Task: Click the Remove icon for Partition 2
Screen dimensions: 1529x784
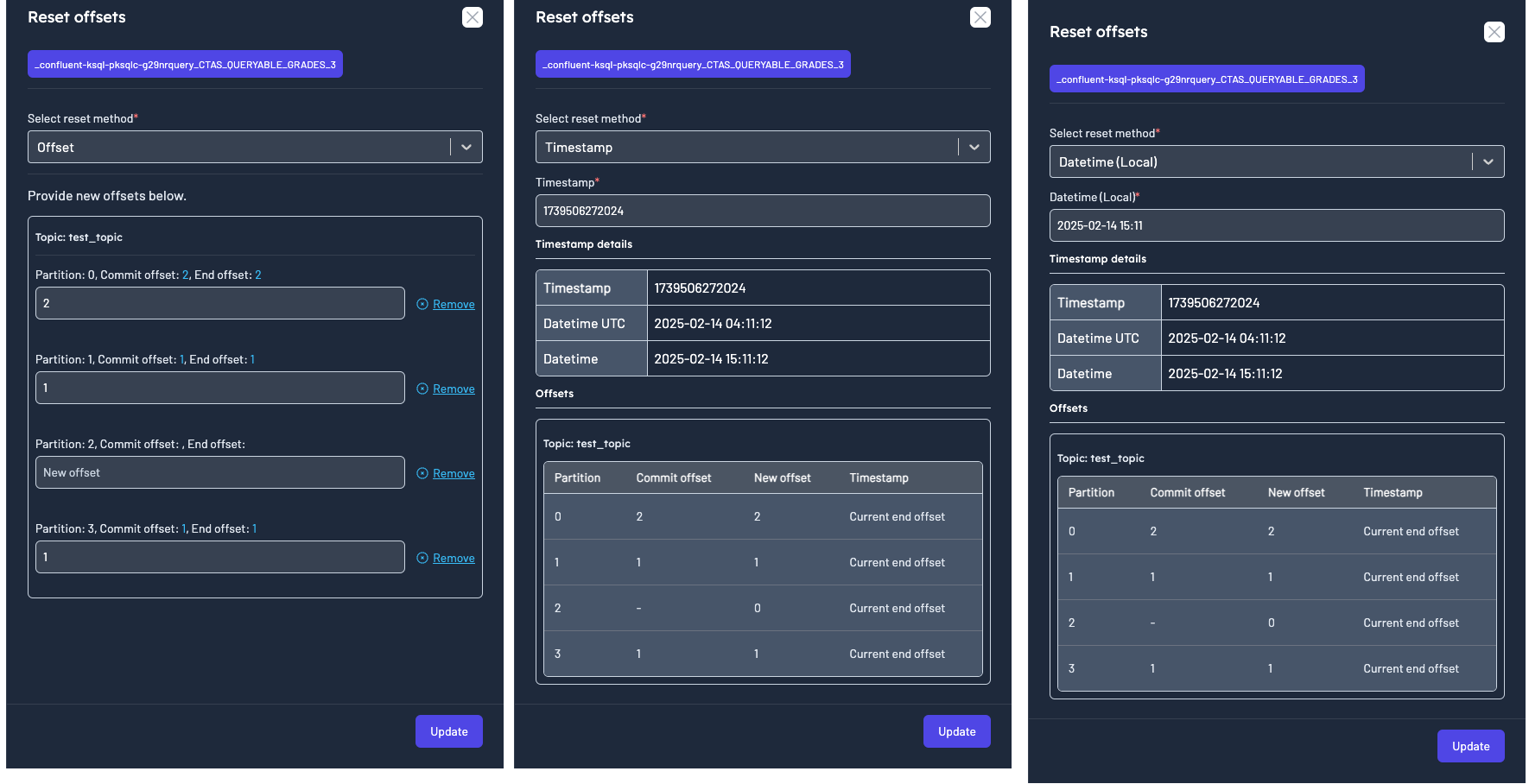Action: pyautogui.click(x=422, y=472)
